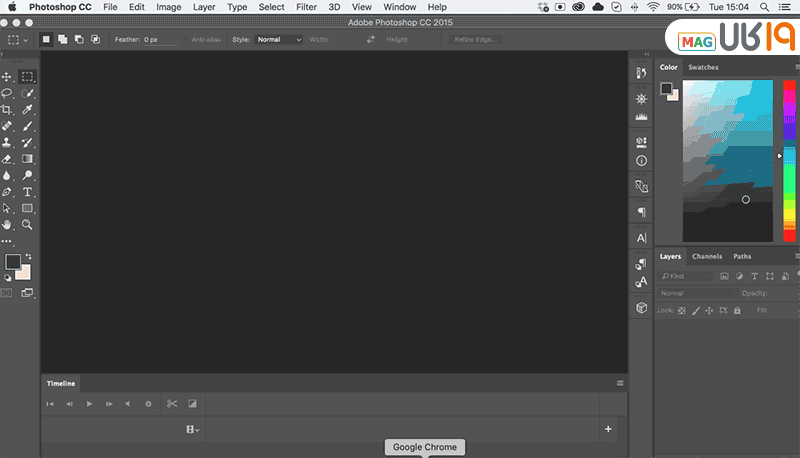
Task: Click the Feather value input field
Action: point(159,40)
